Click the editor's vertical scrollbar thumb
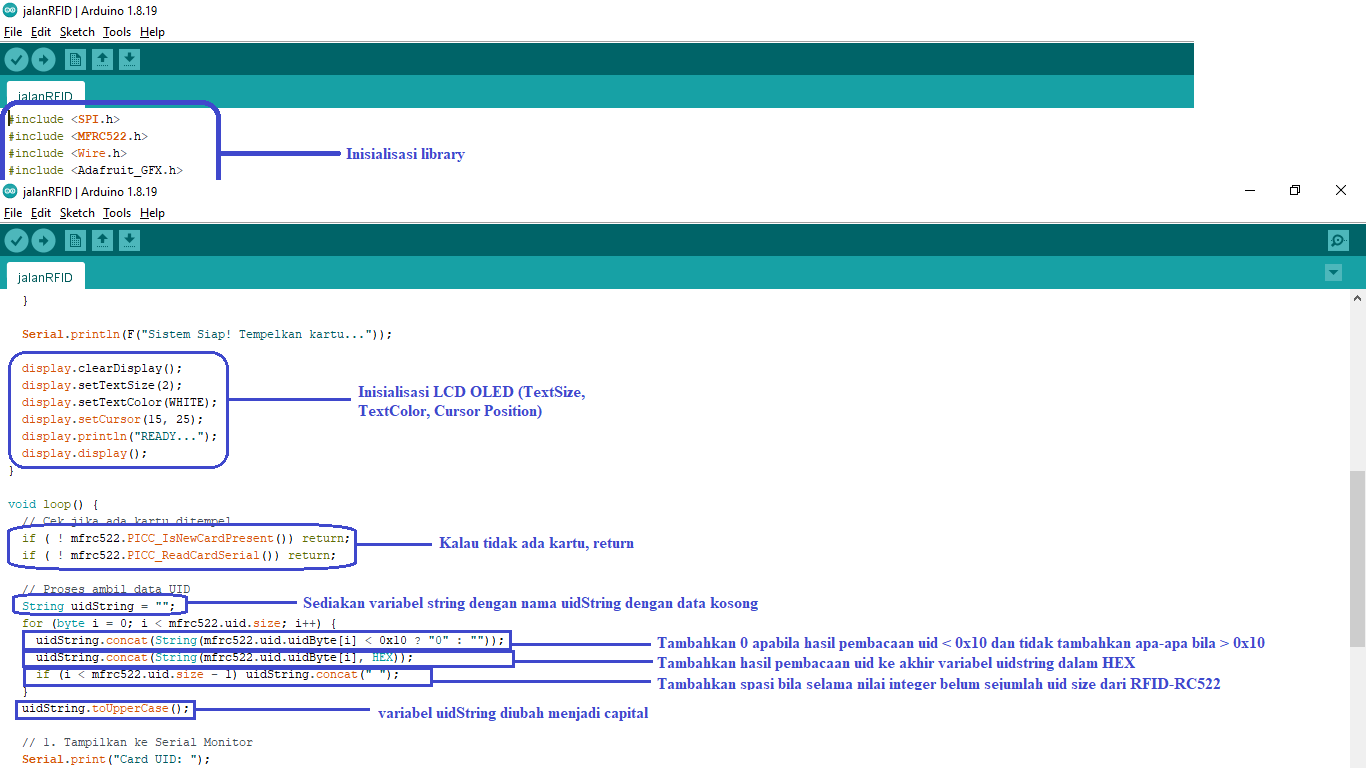 tap(1357, 558)
